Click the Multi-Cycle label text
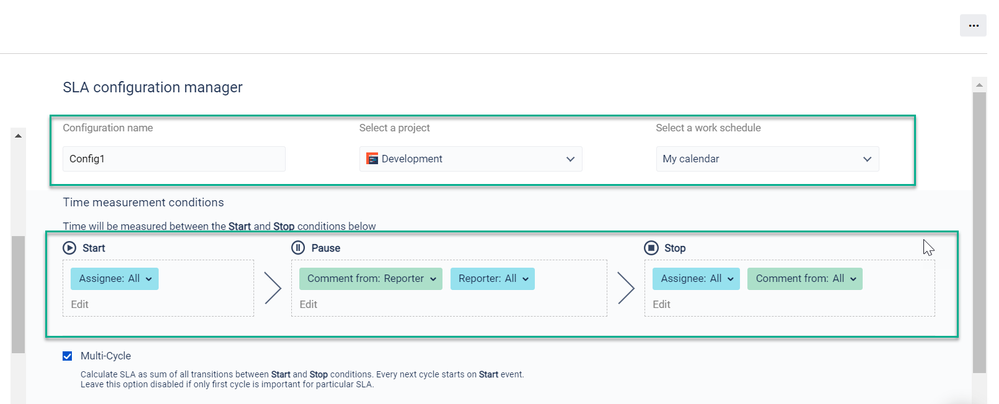This screenshot has height=404, width=999. [x=106, y=356]
